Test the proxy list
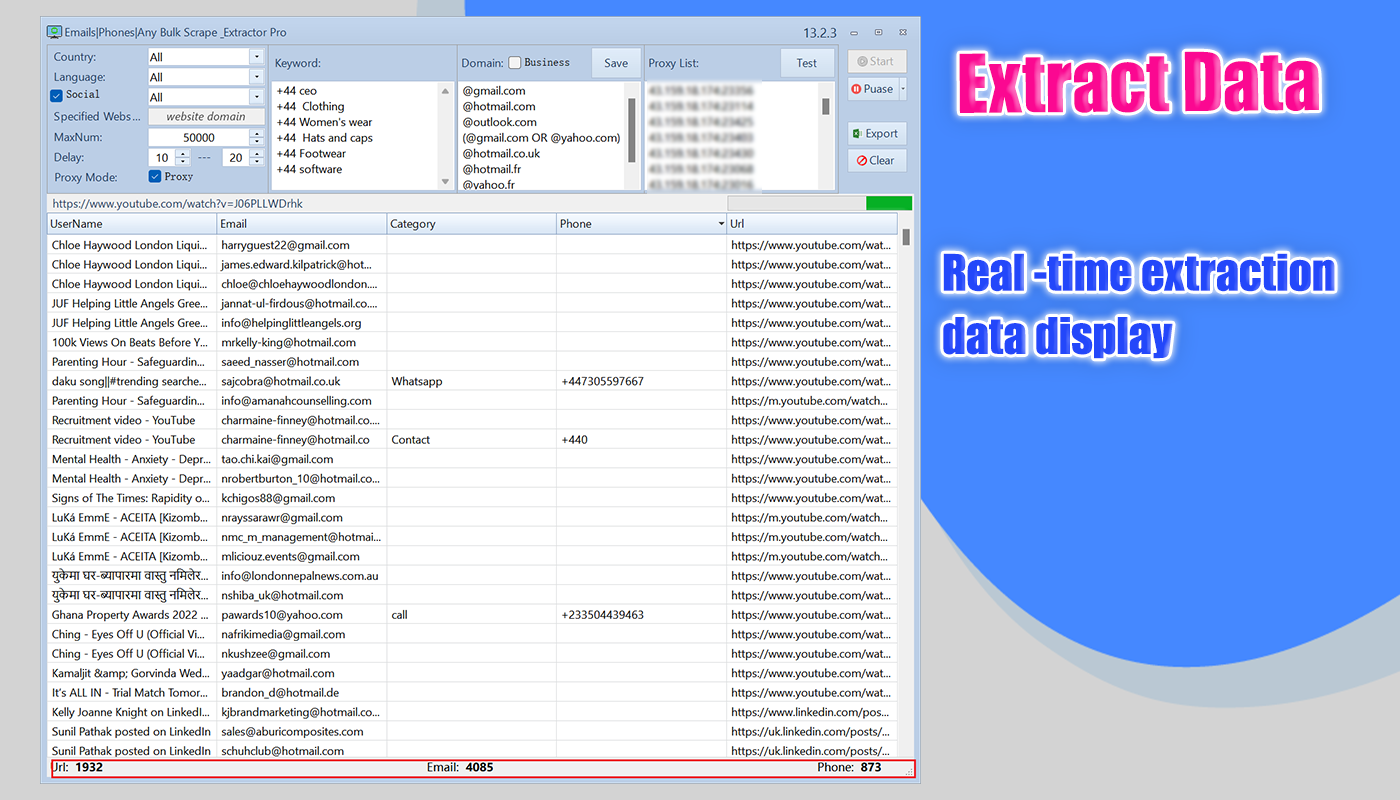1400x800 pixels. 806,63
